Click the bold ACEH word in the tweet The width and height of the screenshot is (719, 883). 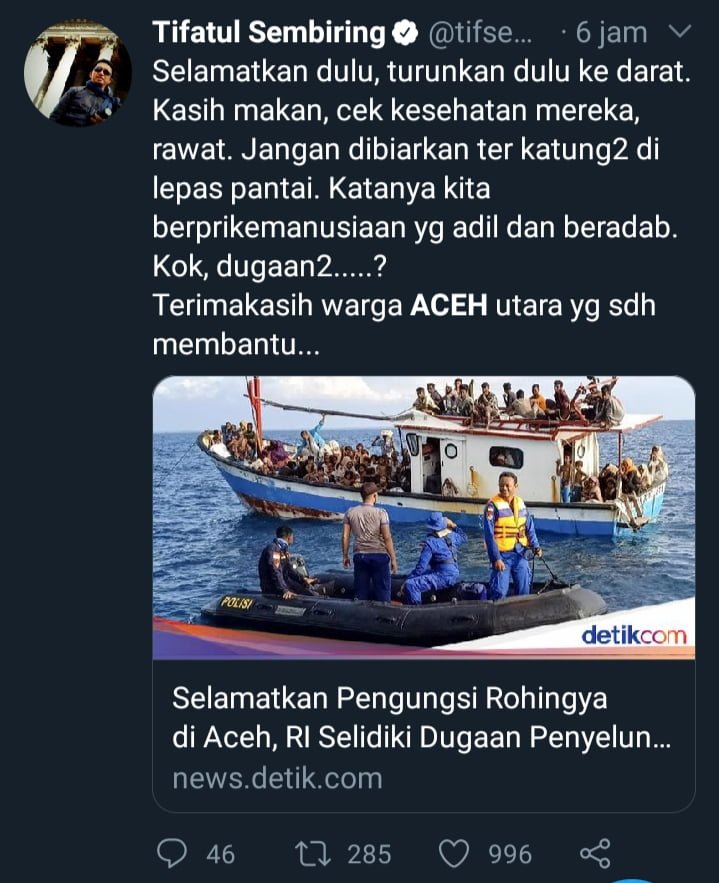click(449, 306)
